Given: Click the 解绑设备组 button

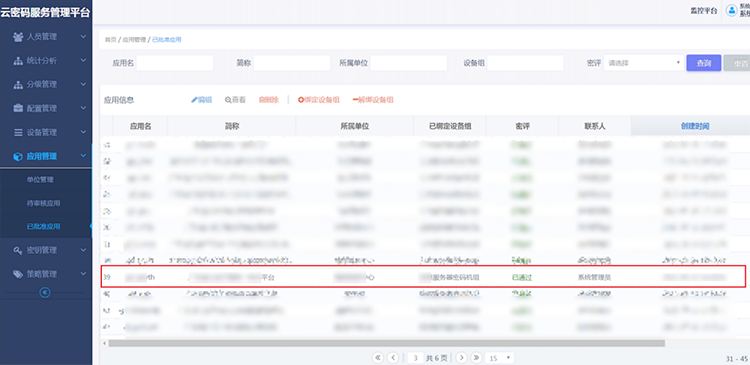Looking at the screenshot, I should 373,100.
